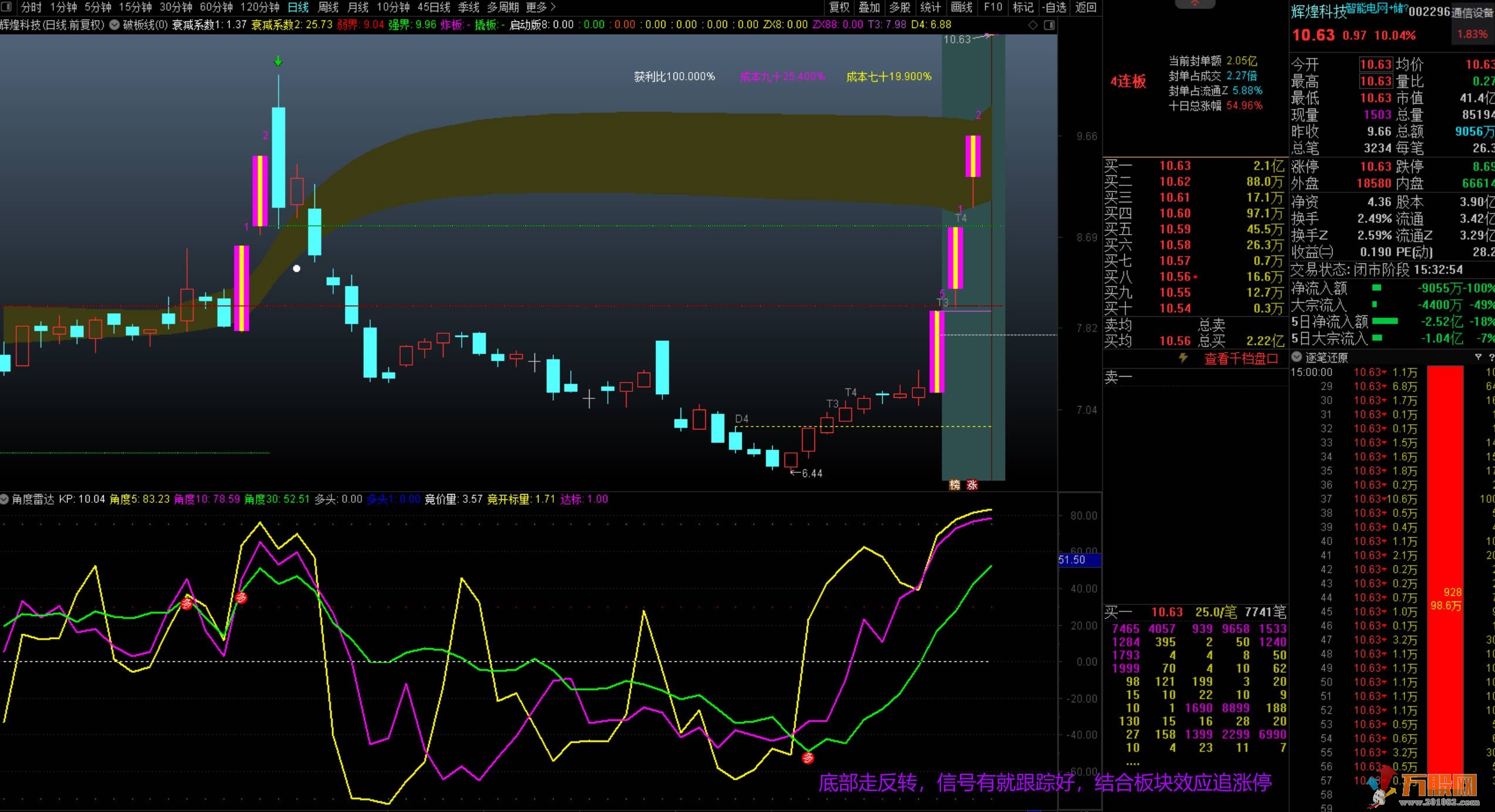
Task: Click the 51.50 value label on indicator axis
Action: 1078,560
